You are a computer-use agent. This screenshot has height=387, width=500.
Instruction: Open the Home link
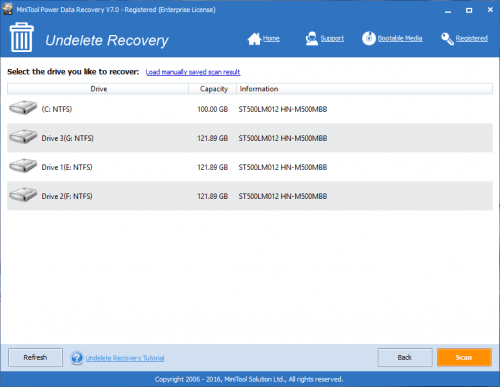click(x=271, y=38)
